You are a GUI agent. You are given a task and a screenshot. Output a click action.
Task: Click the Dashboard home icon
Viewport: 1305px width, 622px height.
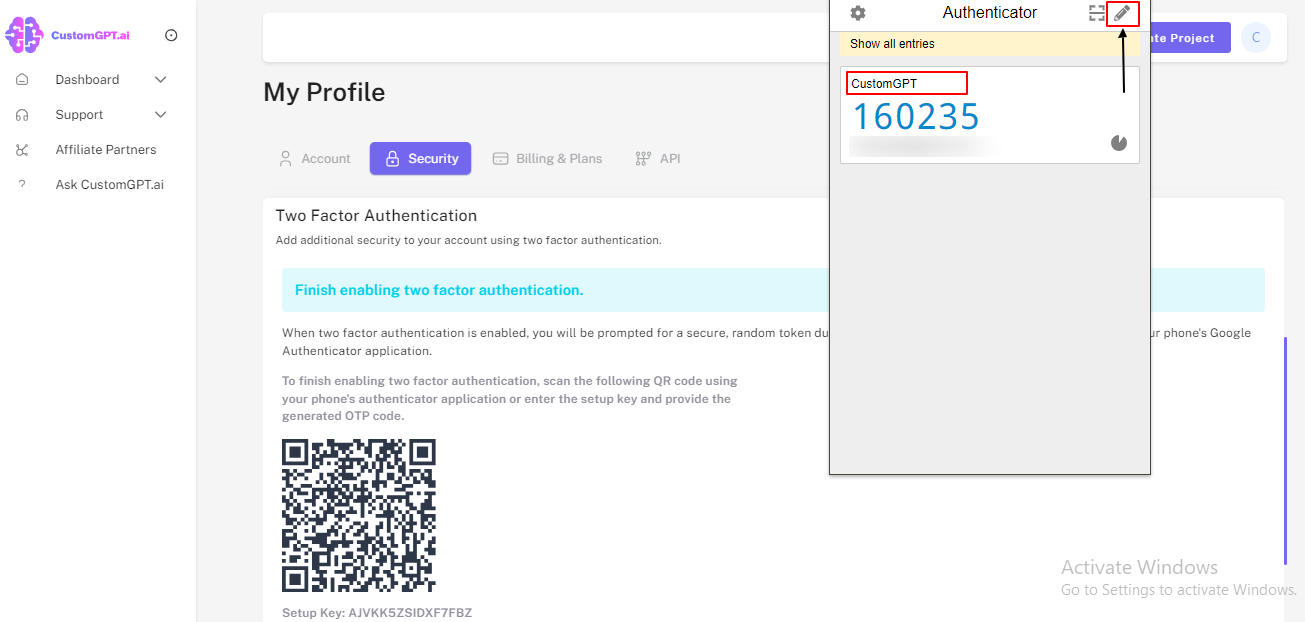[22, 79]
